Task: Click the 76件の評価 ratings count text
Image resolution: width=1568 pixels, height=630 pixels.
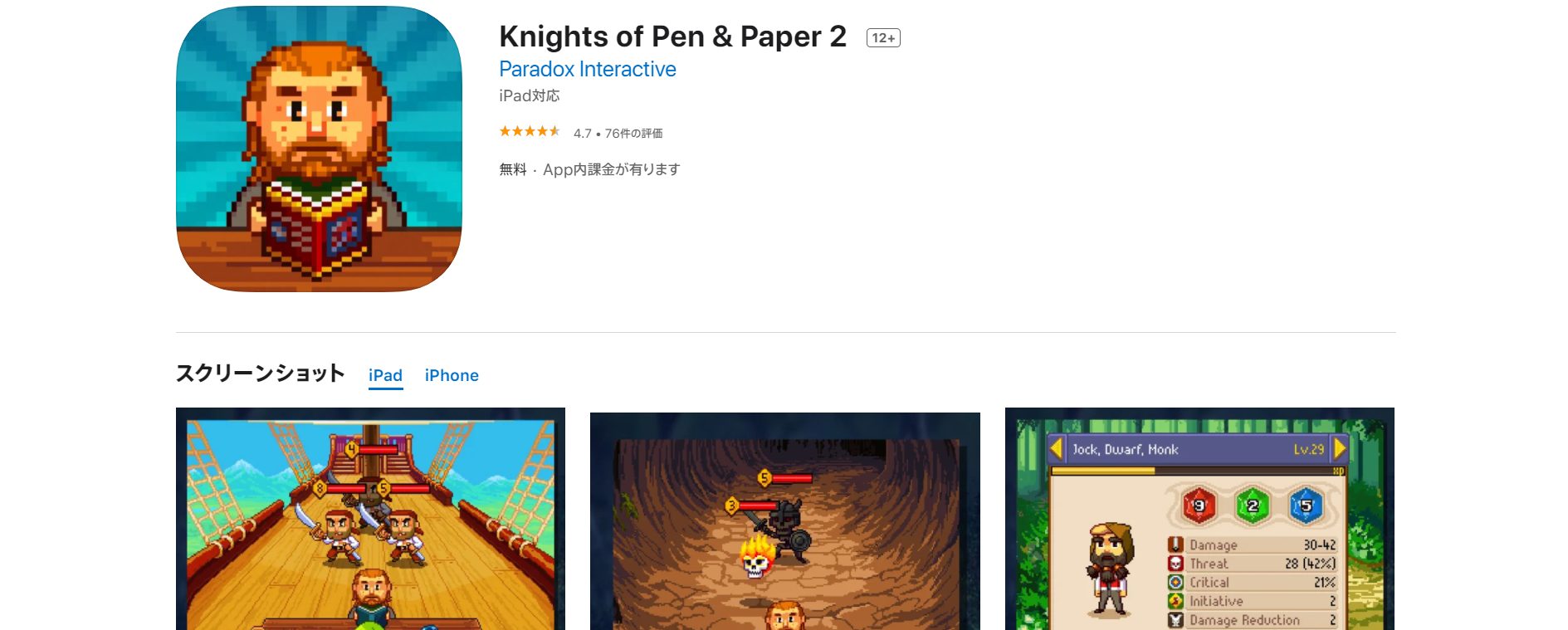Action: [633, 134]
